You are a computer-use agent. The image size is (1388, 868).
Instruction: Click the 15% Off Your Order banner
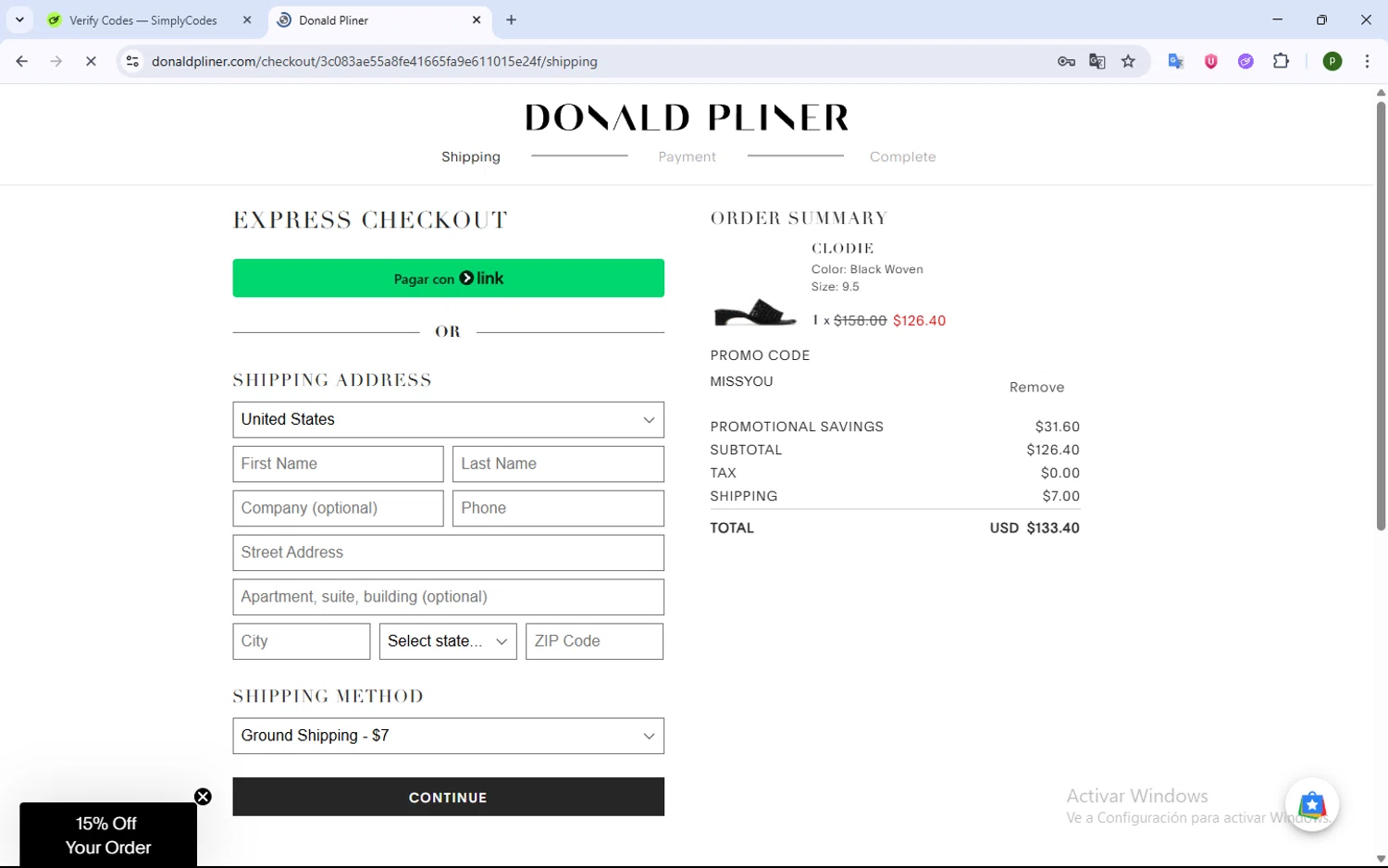click(108, 836)
